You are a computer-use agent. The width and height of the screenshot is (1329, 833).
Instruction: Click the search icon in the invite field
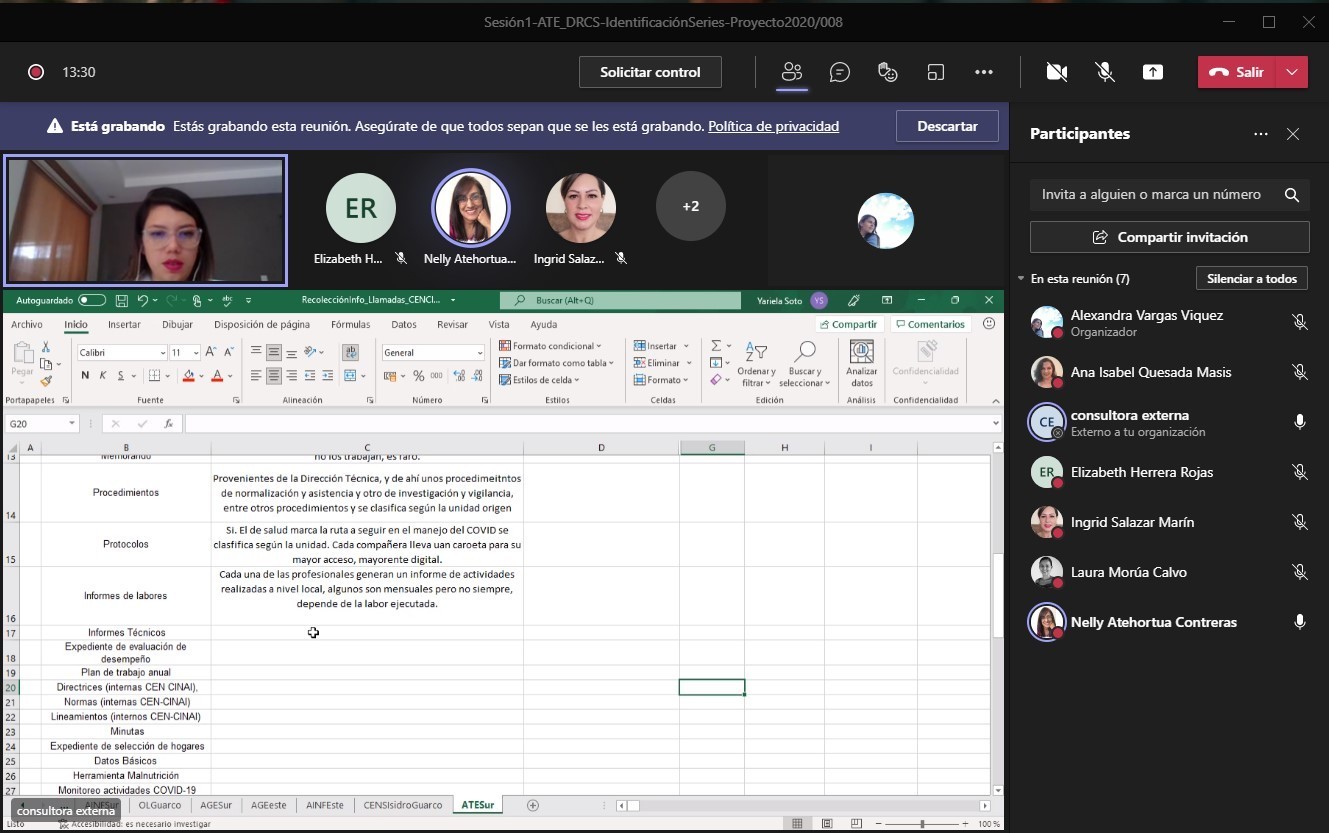click(x=1292, y=195)
